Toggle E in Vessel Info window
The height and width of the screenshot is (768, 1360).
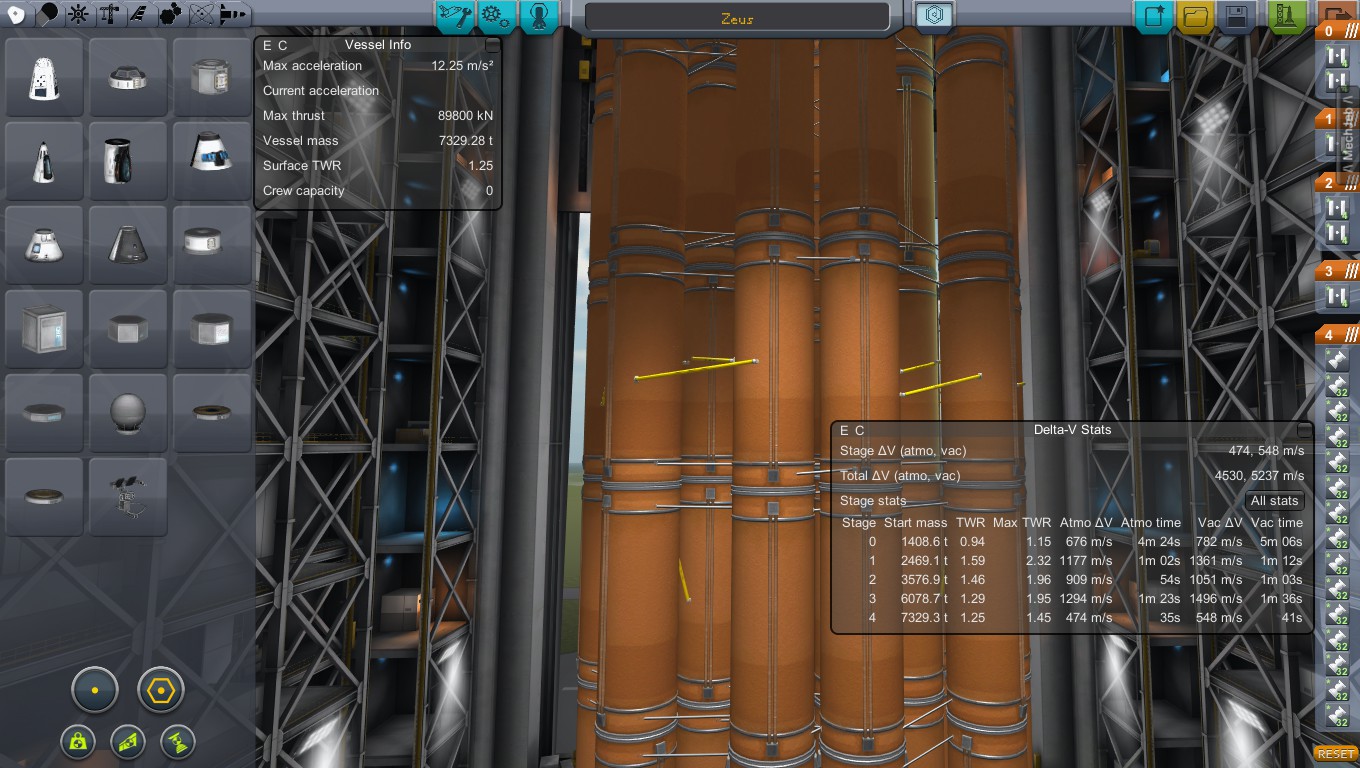268,45
